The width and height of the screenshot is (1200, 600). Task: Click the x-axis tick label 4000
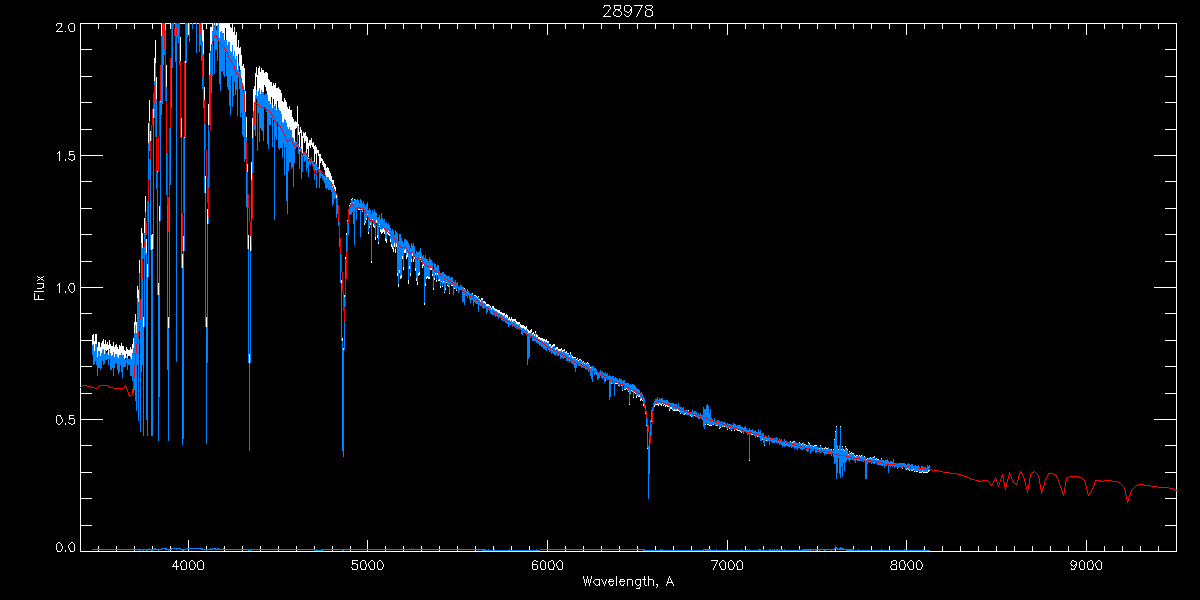click(x=187, y=564)
